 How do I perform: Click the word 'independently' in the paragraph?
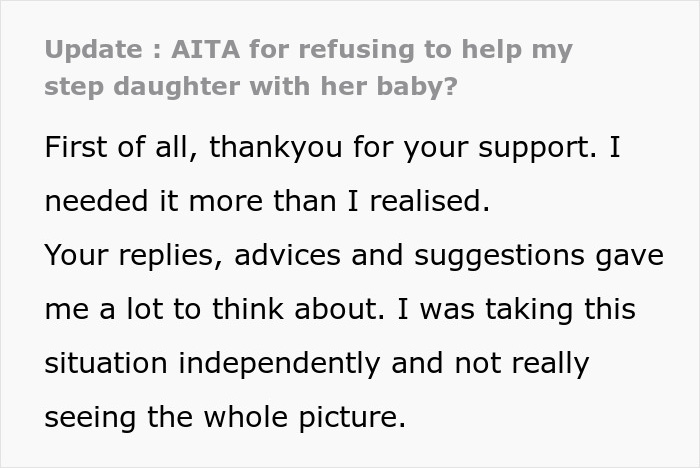click(x=279, y=364)
